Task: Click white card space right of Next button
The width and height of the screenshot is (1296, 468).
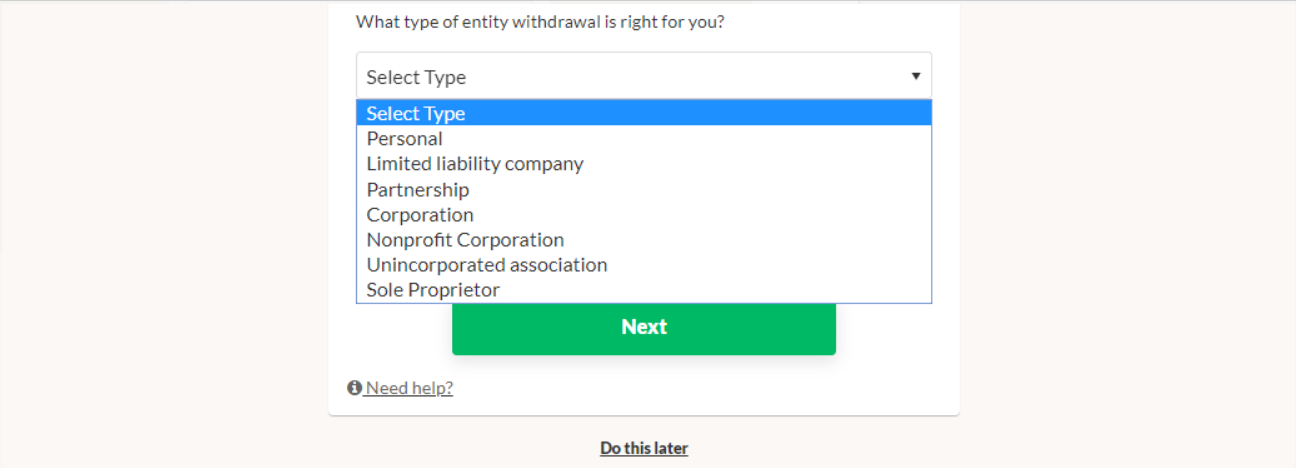Action: click(x=895, y=330)
